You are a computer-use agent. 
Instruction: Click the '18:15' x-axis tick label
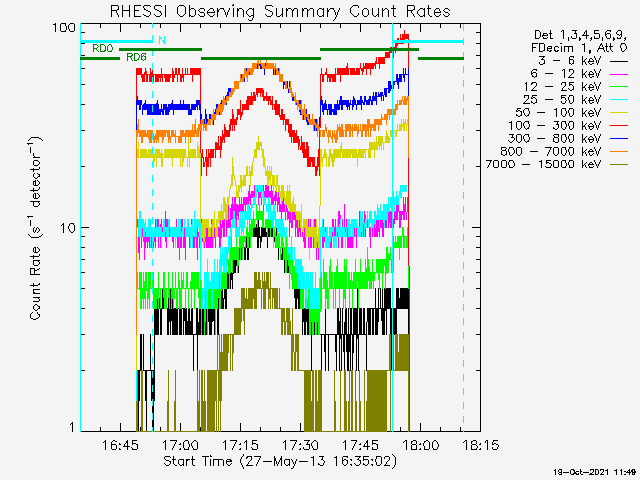480,444
